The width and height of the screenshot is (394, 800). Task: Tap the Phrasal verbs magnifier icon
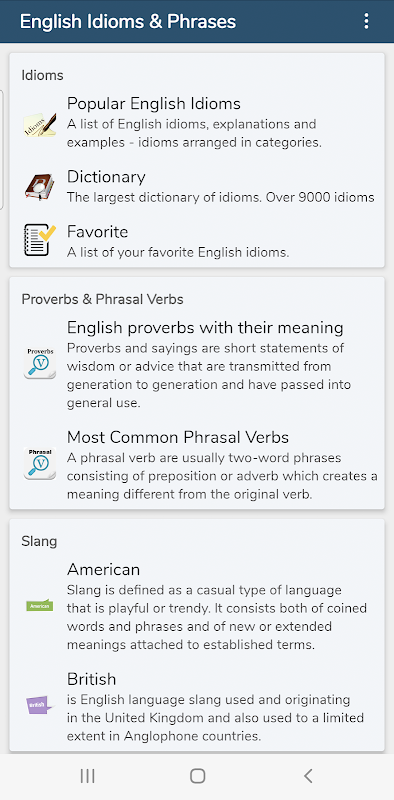coord(40,463)
